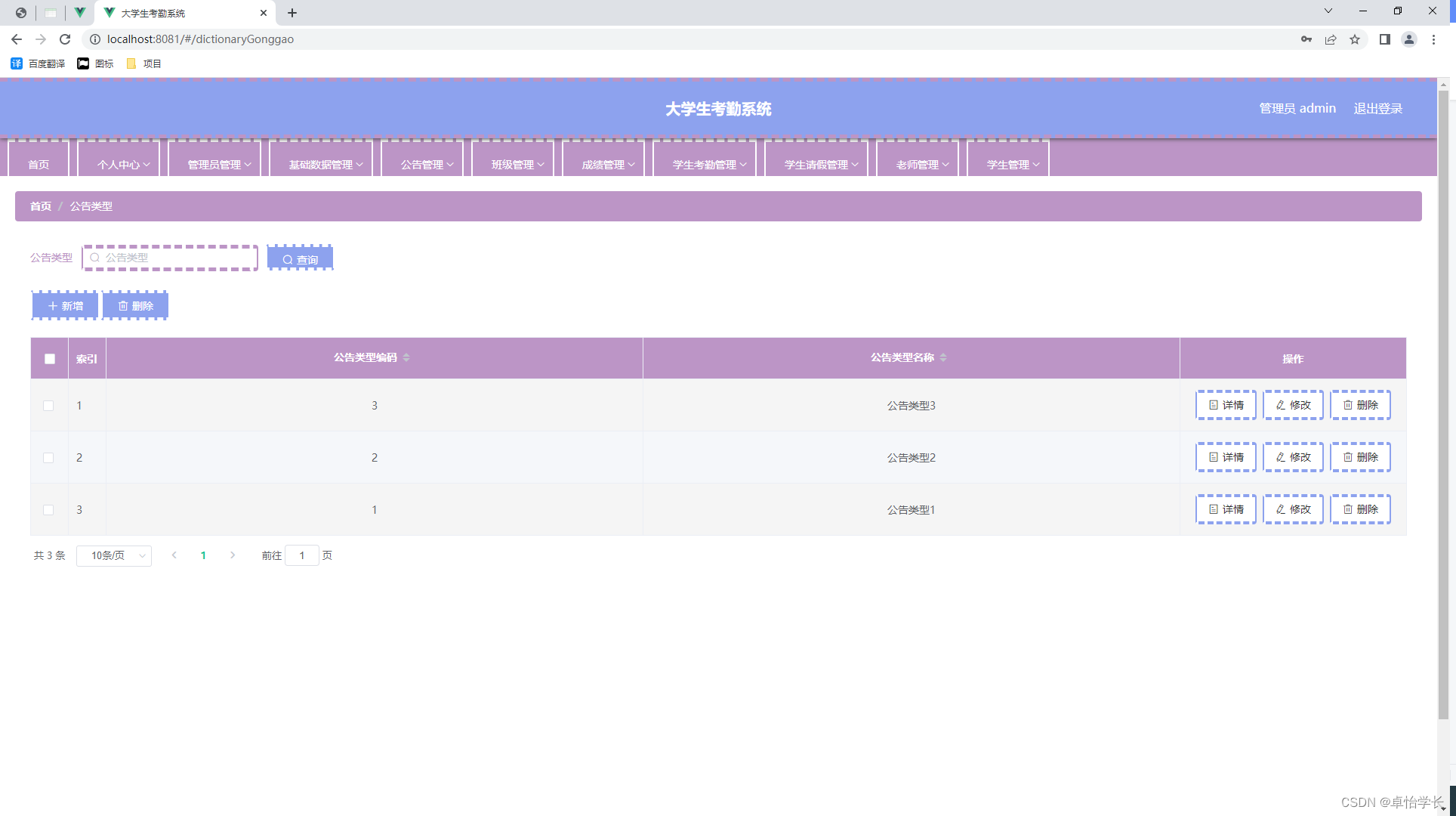
Task: Open the 10条/页 page size dropdown
Action: tap(114, 556)
